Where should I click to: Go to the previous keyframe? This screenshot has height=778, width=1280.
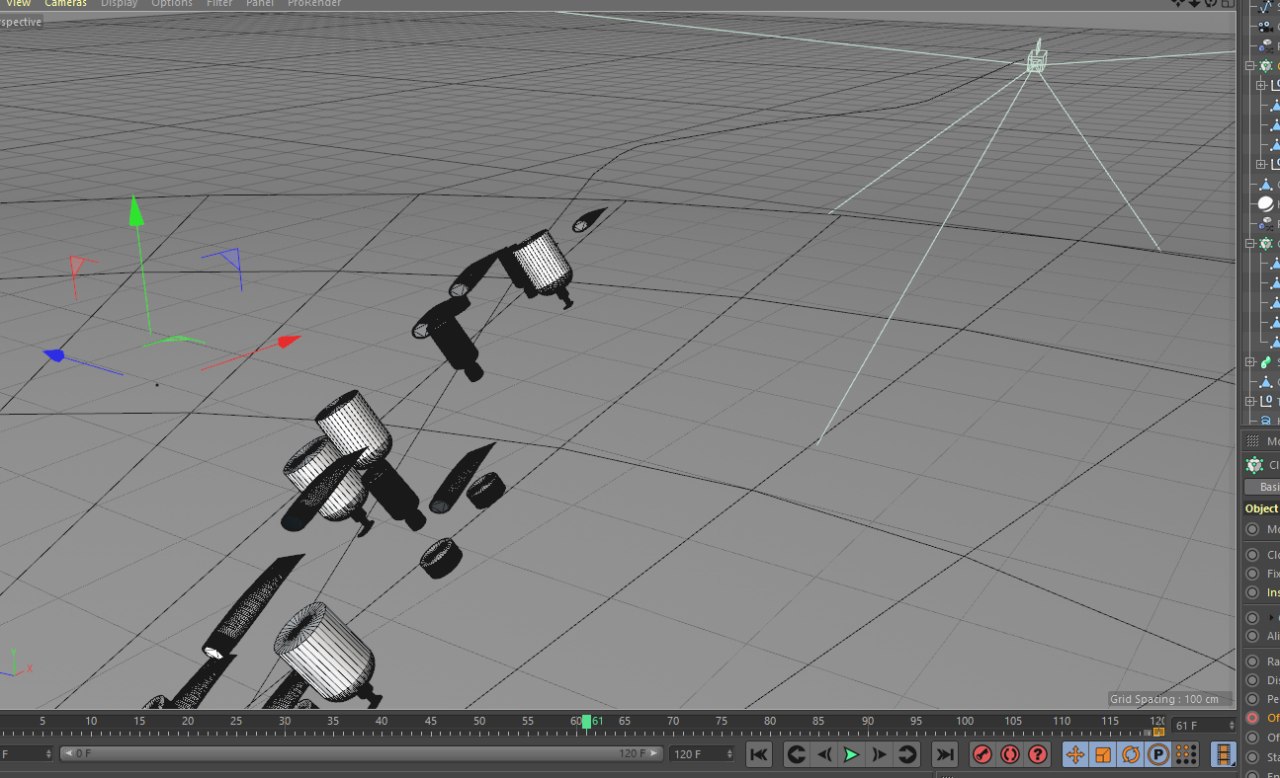point(796,754)
